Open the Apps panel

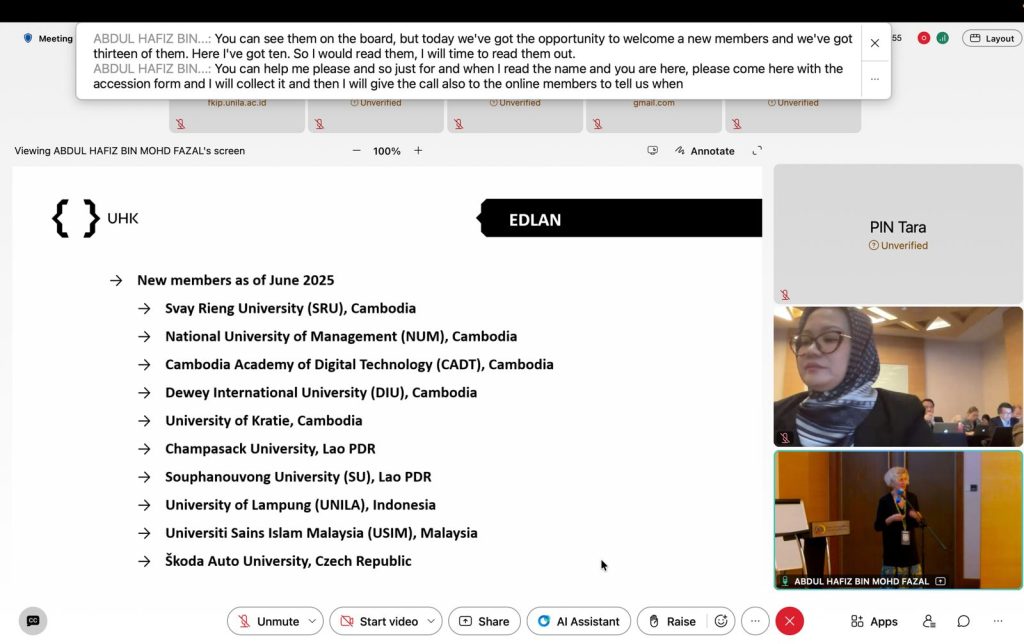[874, 621]
